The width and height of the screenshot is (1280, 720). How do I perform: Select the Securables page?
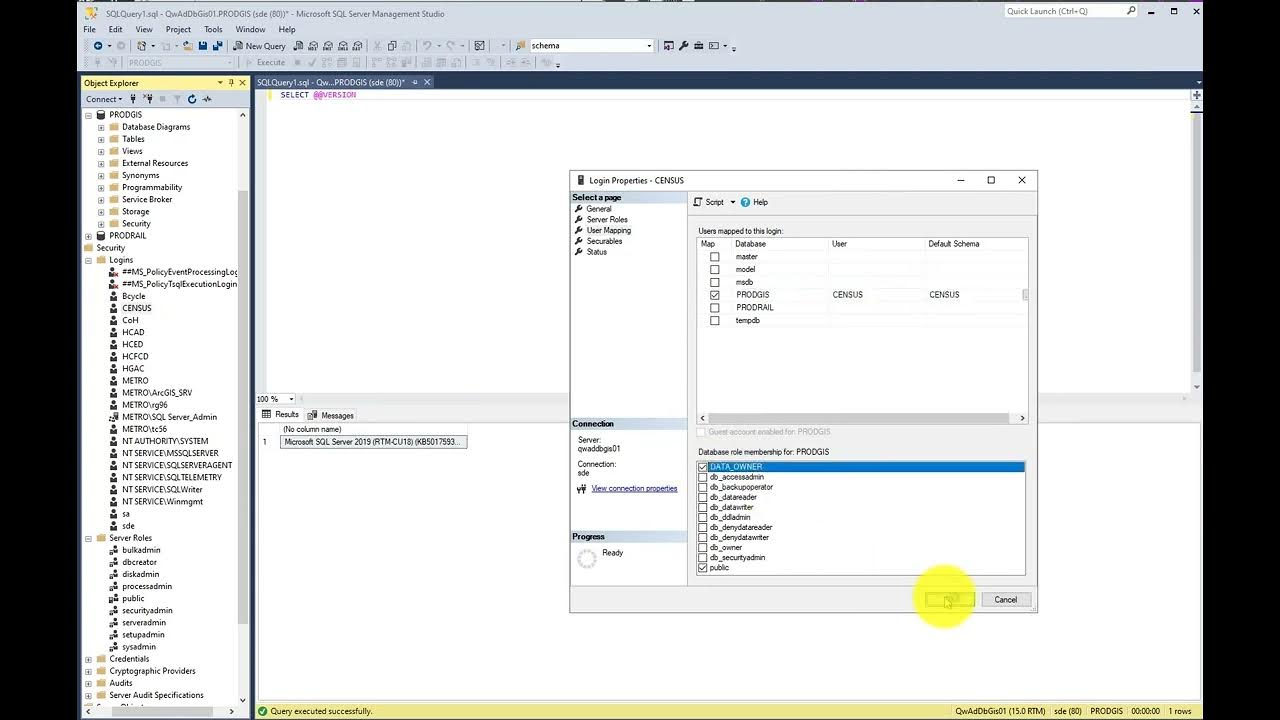click(604, 241)
